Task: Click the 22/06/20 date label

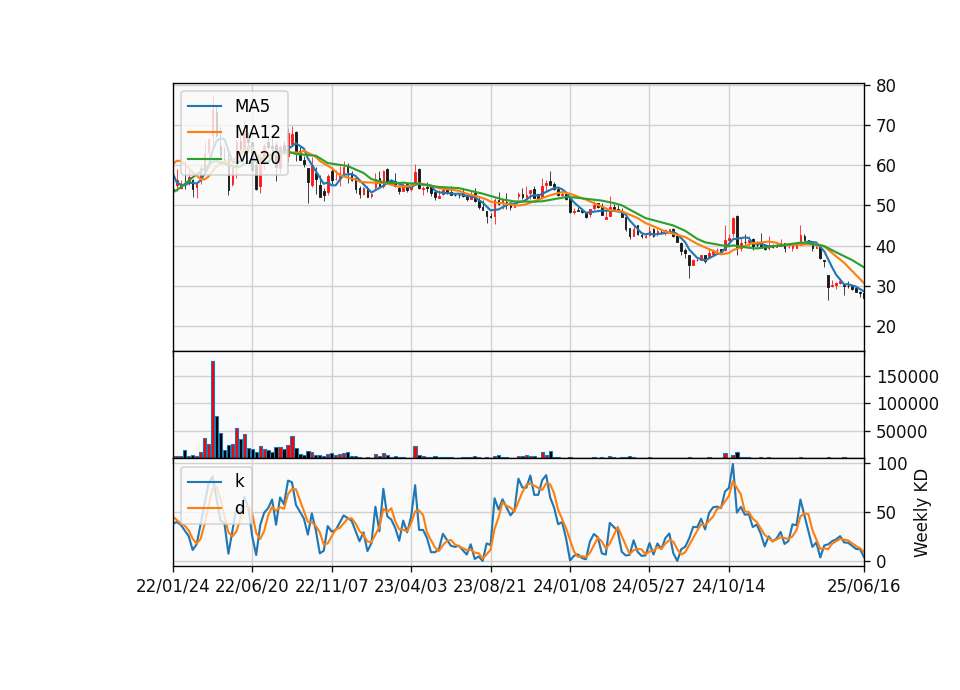Action: pos(252,586)
